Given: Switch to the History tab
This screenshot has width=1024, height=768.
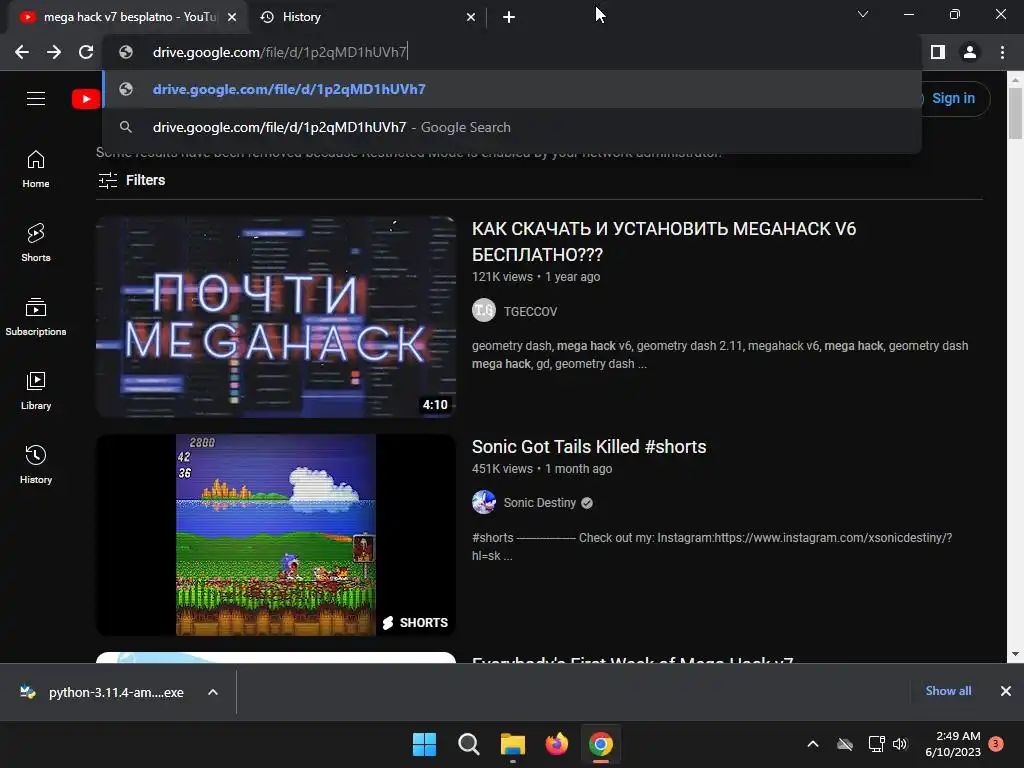Looking at the screenshot, I should pyautogui.click(x=368, y=18).
